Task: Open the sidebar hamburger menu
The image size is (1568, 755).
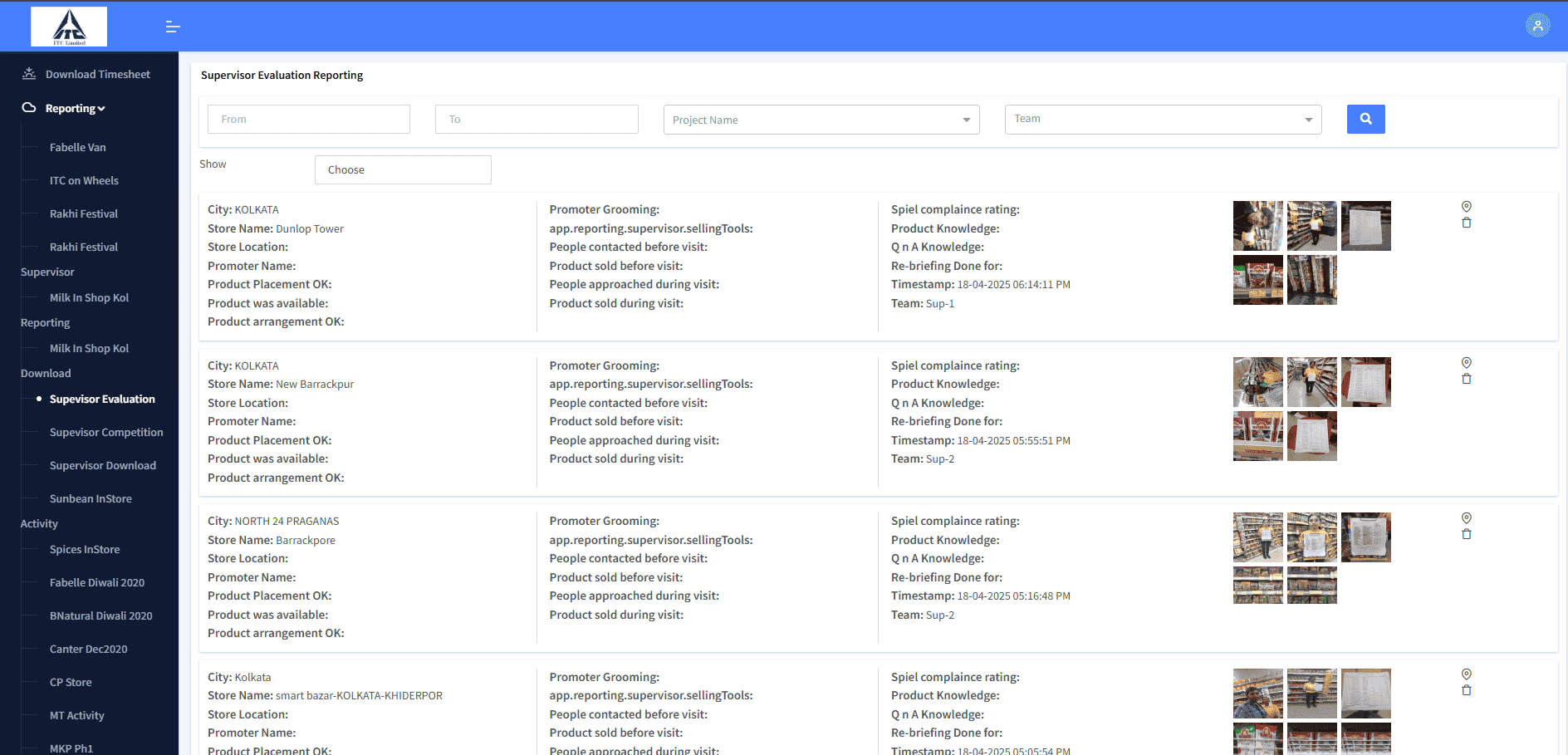Action: (173, 26)
